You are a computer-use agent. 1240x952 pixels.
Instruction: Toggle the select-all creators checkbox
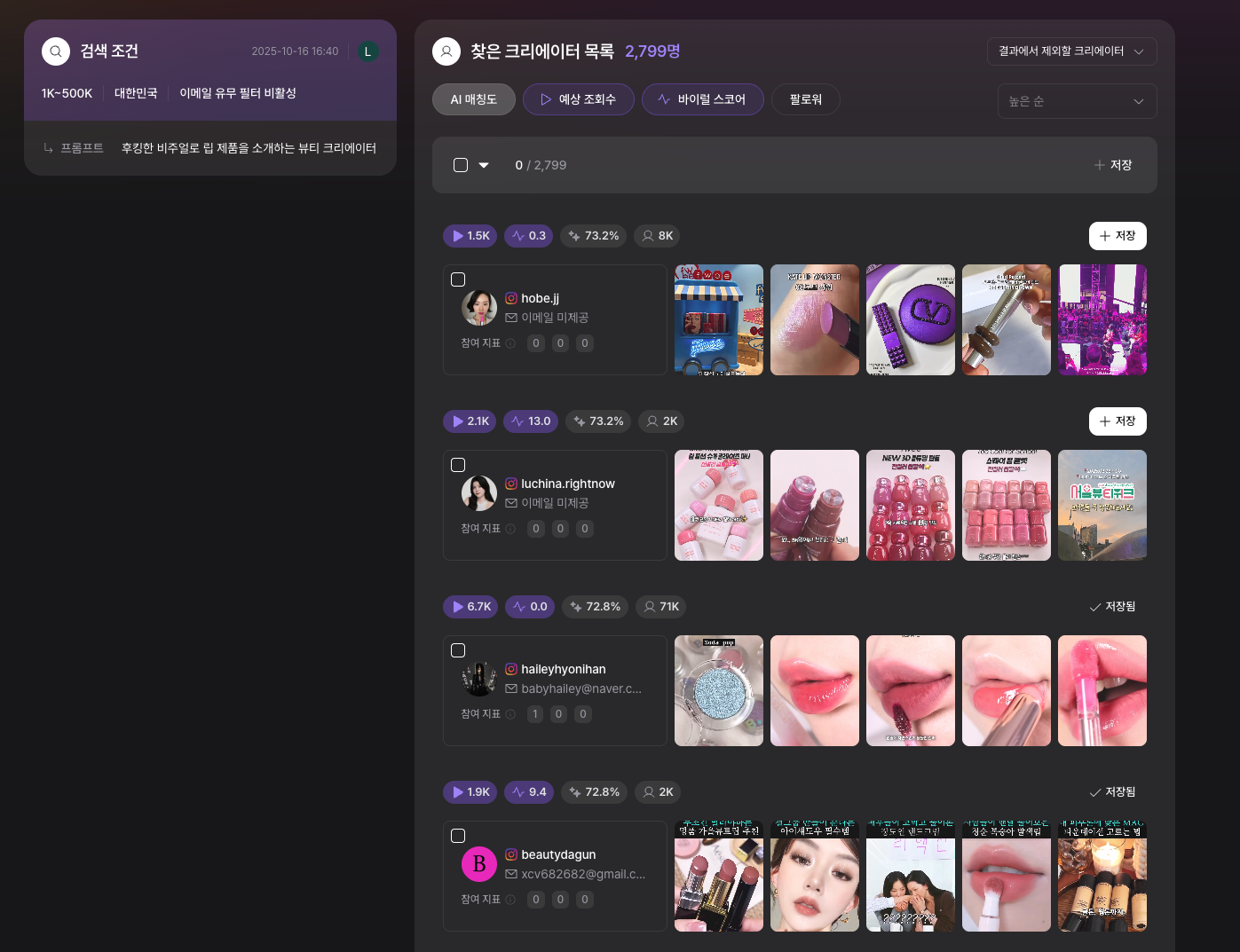click(x=461, y=165)
